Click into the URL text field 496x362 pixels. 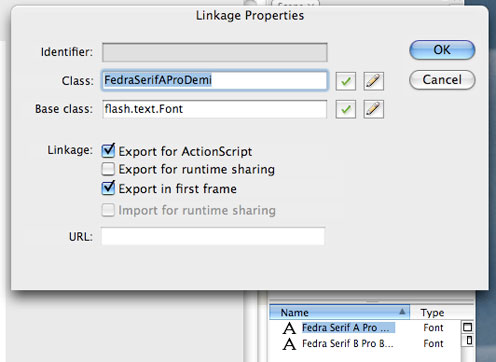[213, 236]
